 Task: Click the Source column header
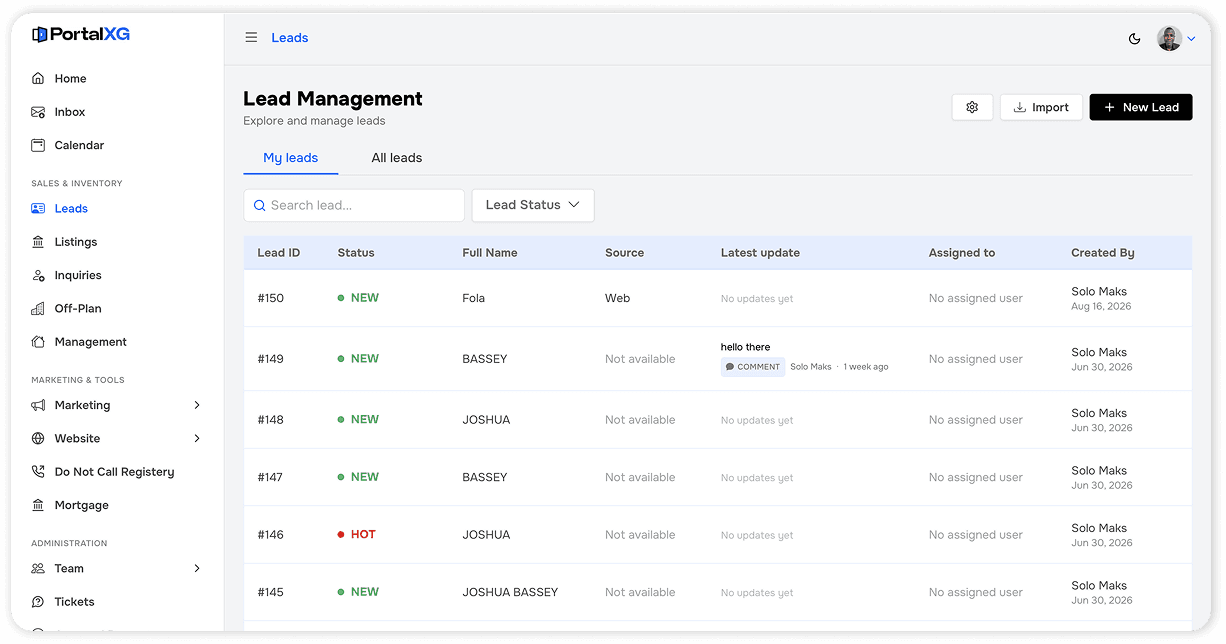[x=624, y=253]
